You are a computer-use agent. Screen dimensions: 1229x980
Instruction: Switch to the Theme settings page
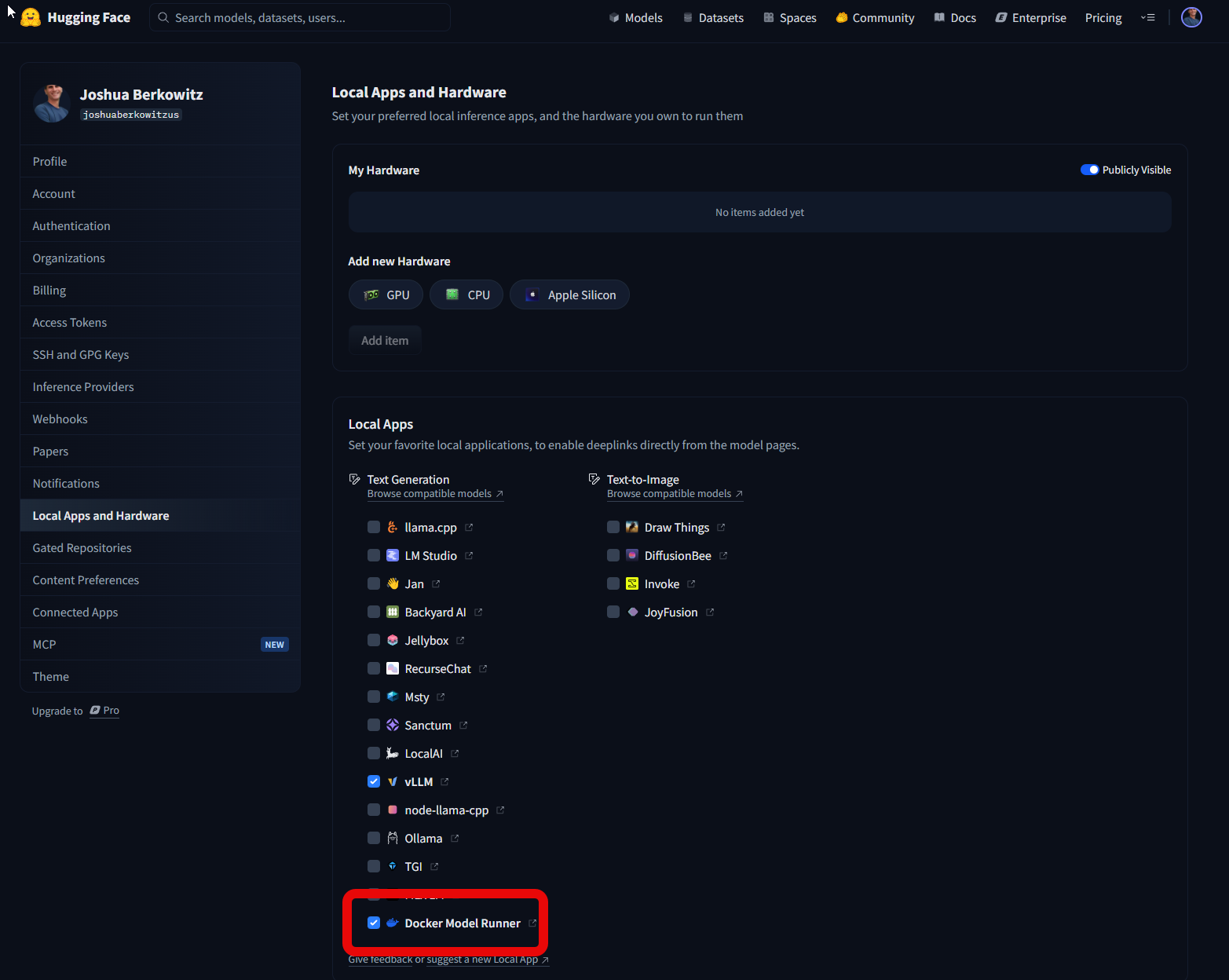click(160, 677)
